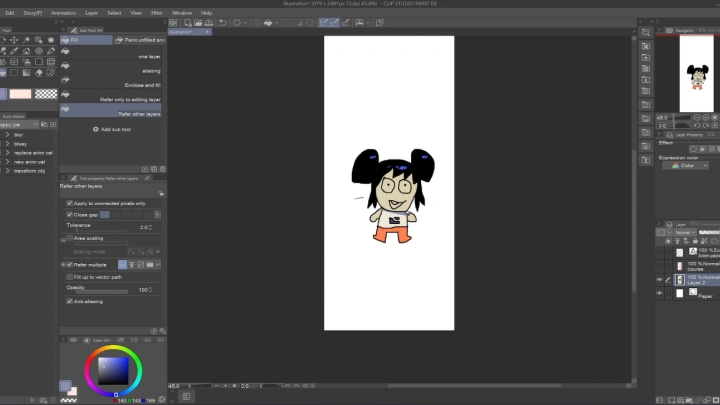Select the Fill sub tool group tab
The height and width of the screenshot is (405, 720).
86,40
